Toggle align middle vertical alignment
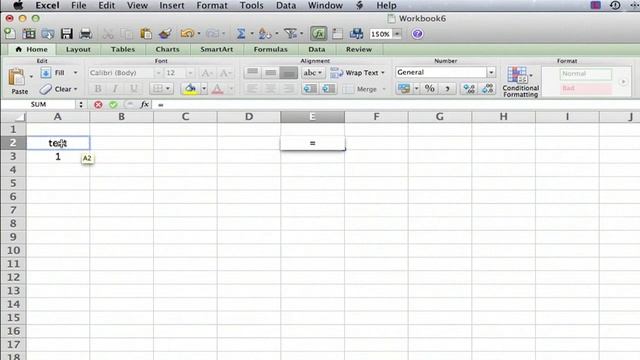 point(270,73)
